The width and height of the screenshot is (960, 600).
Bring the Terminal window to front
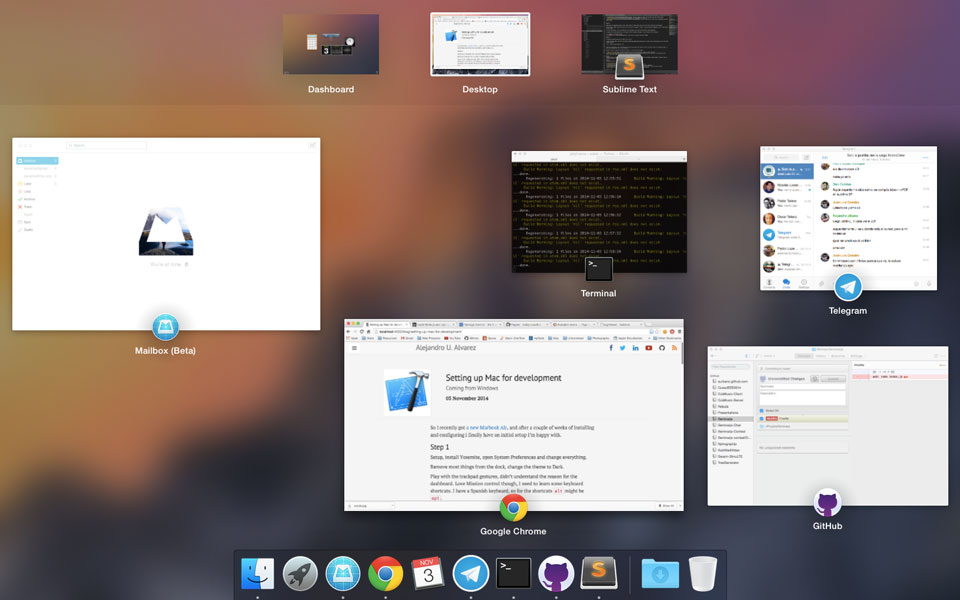tap(599, 211)
